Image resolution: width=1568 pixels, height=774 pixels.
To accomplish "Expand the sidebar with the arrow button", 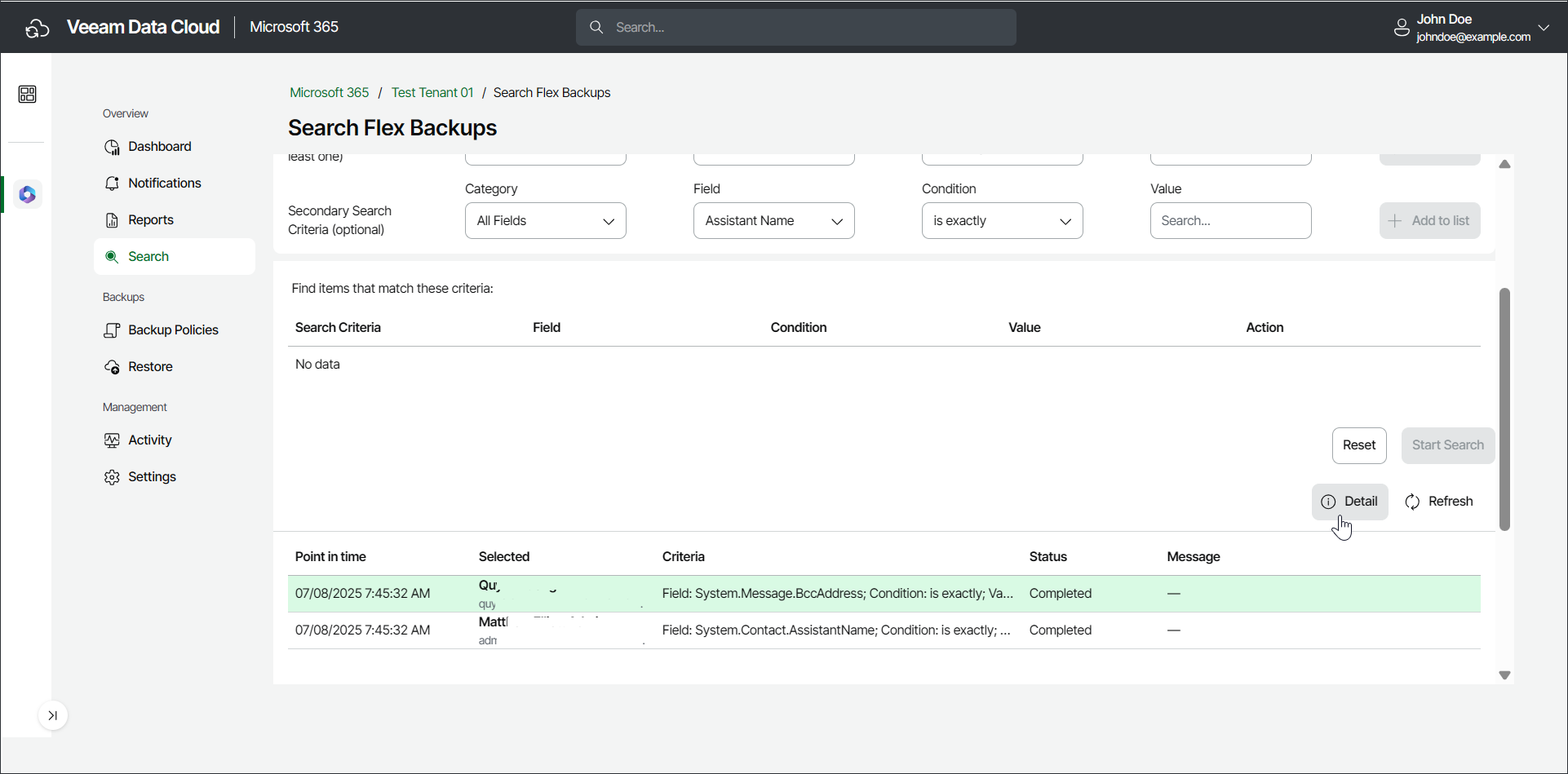I will point(52,715).
